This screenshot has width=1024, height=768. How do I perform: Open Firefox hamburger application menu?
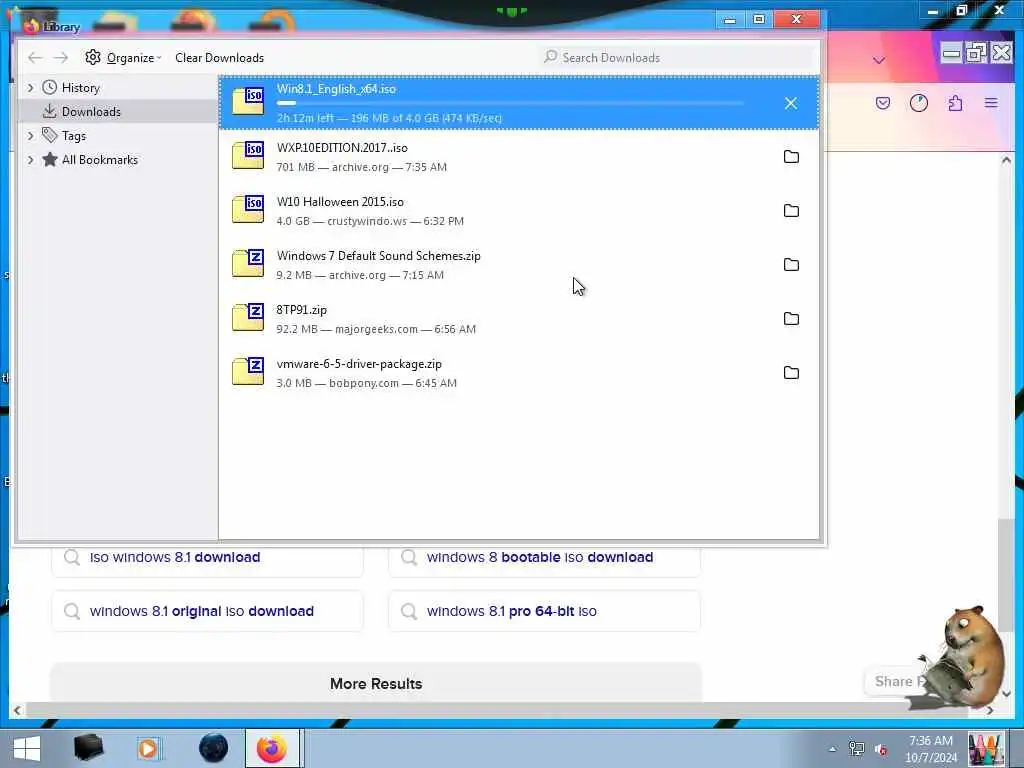(991, 103)
